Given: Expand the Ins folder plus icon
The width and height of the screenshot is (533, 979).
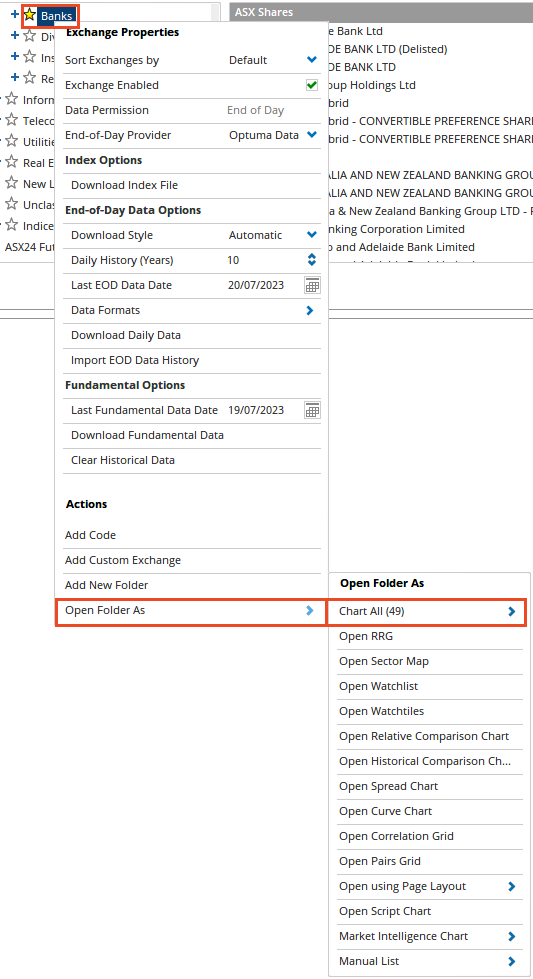Looking at the screenshot, I should point(15,57).
